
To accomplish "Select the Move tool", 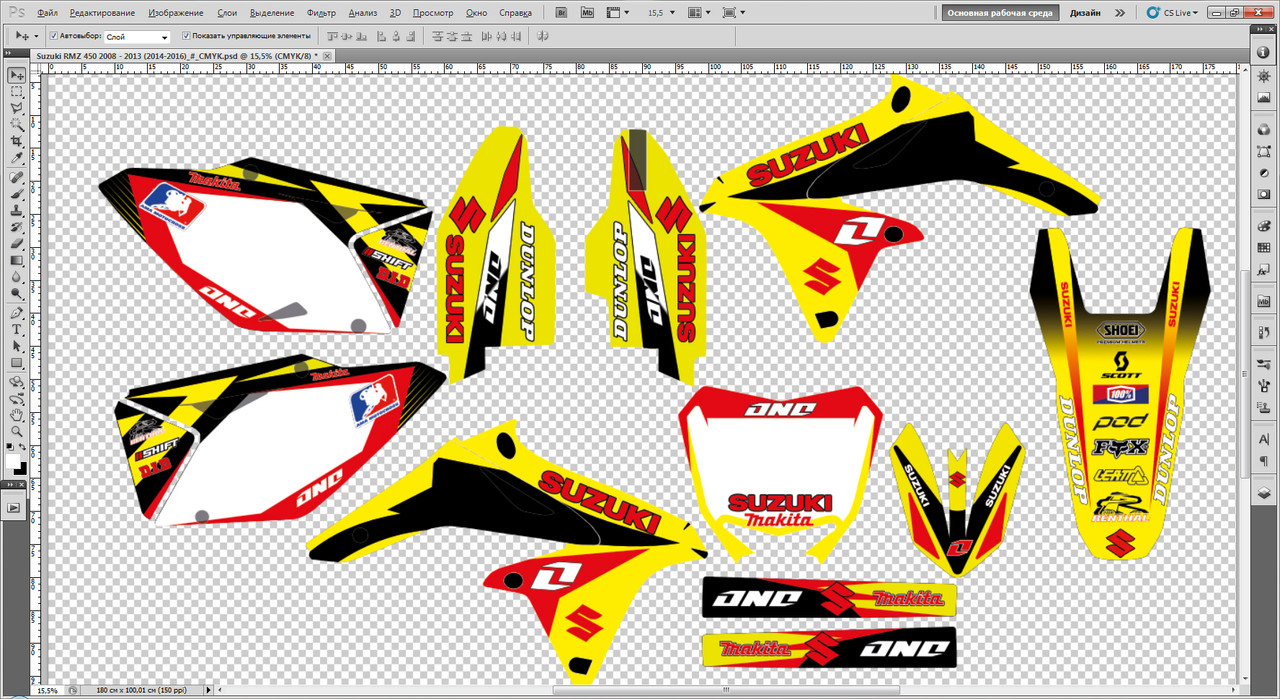I will [17, 76].
